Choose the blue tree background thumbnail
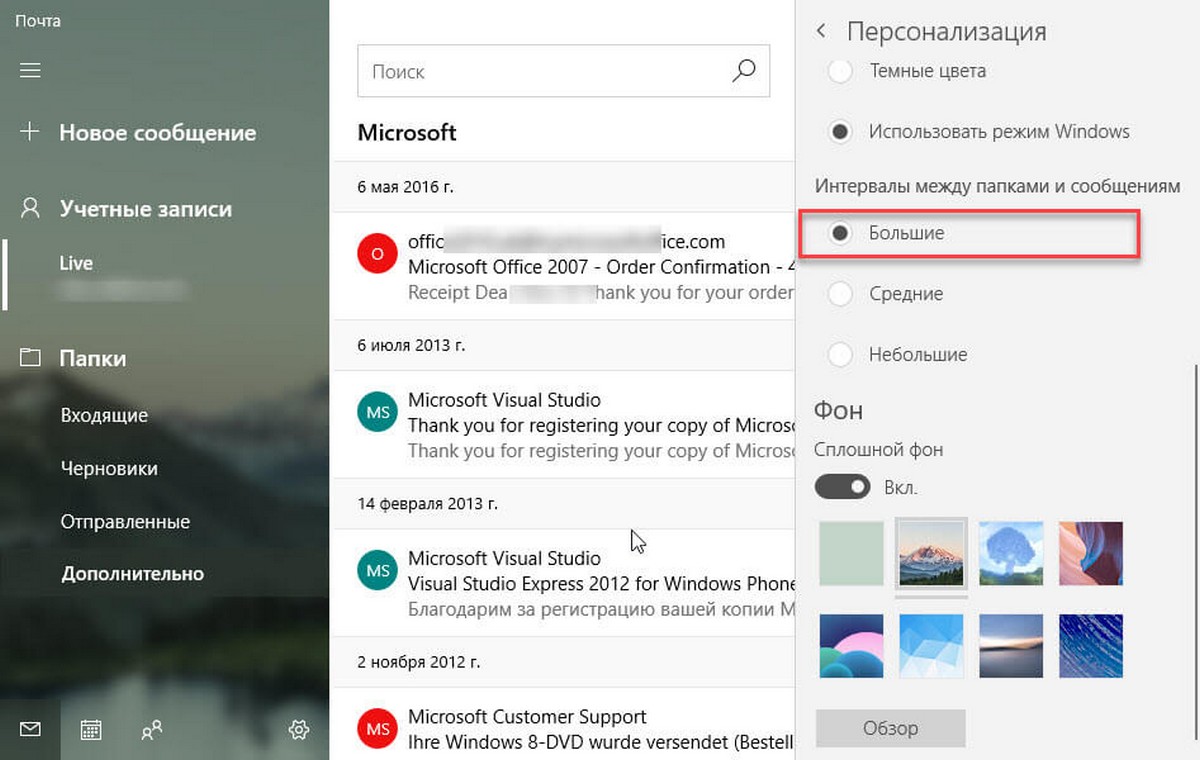Image resolution: width=1200 pixels, height=760 pixels. tap(1011, 553)
